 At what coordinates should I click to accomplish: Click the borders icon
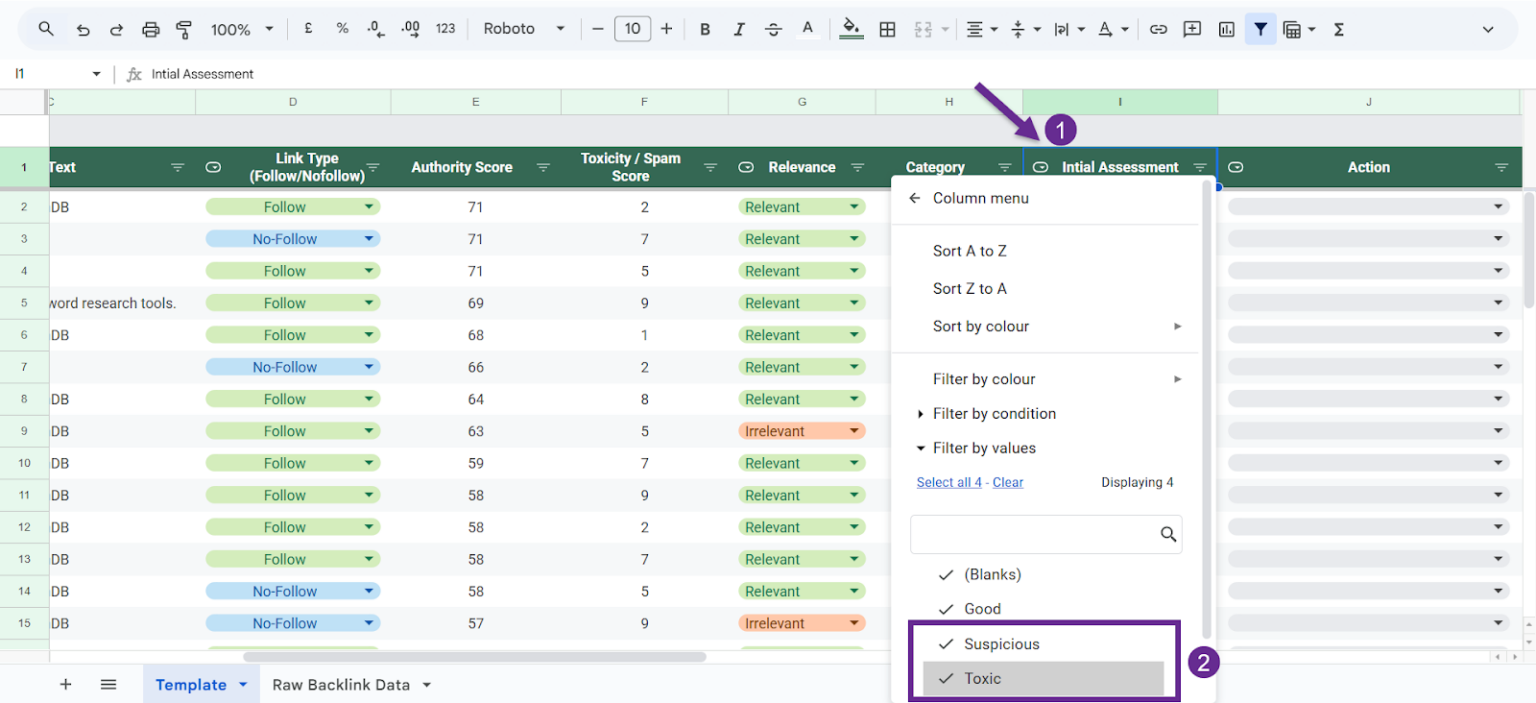(x=887, y=29)
